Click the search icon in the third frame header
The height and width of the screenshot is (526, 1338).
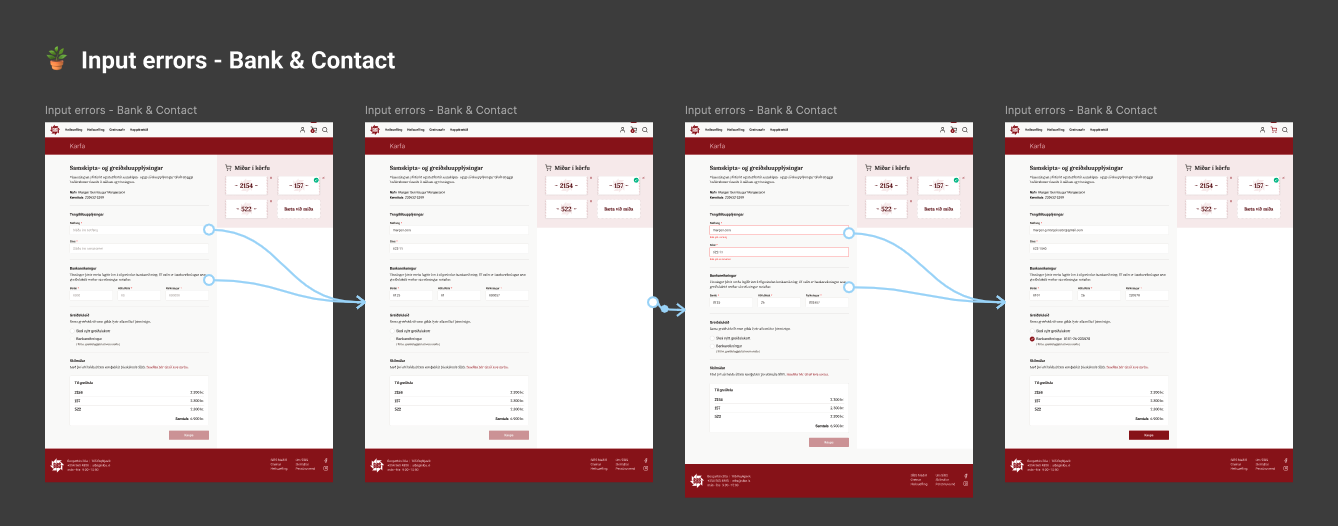tap(965, 130)
